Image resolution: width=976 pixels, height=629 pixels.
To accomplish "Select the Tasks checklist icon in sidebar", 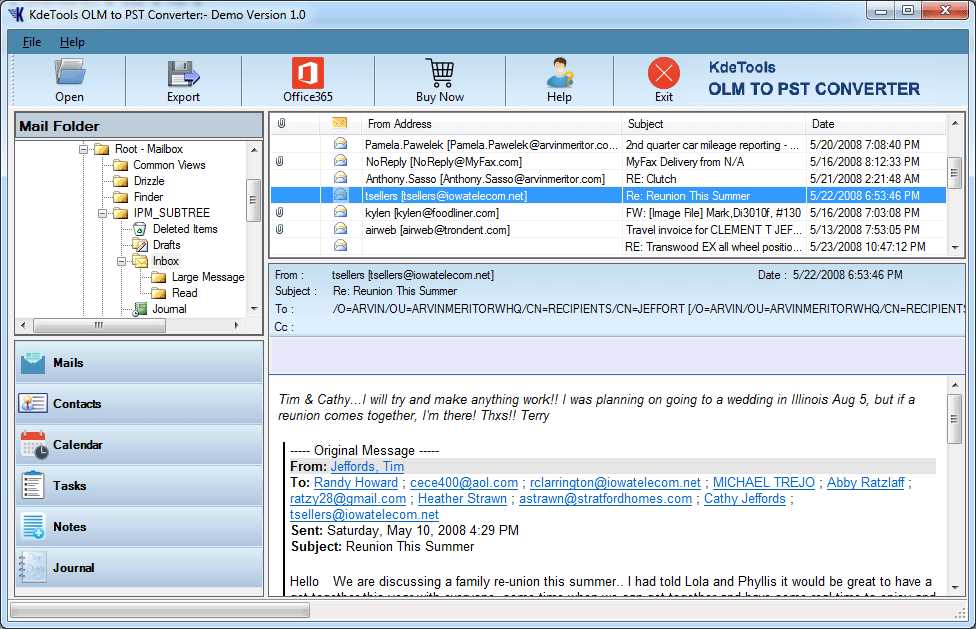I will point(33,485).
